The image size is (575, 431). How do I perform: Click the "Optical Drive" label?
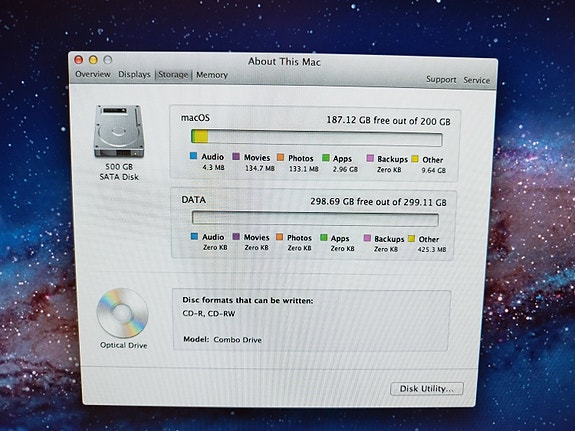124,345
